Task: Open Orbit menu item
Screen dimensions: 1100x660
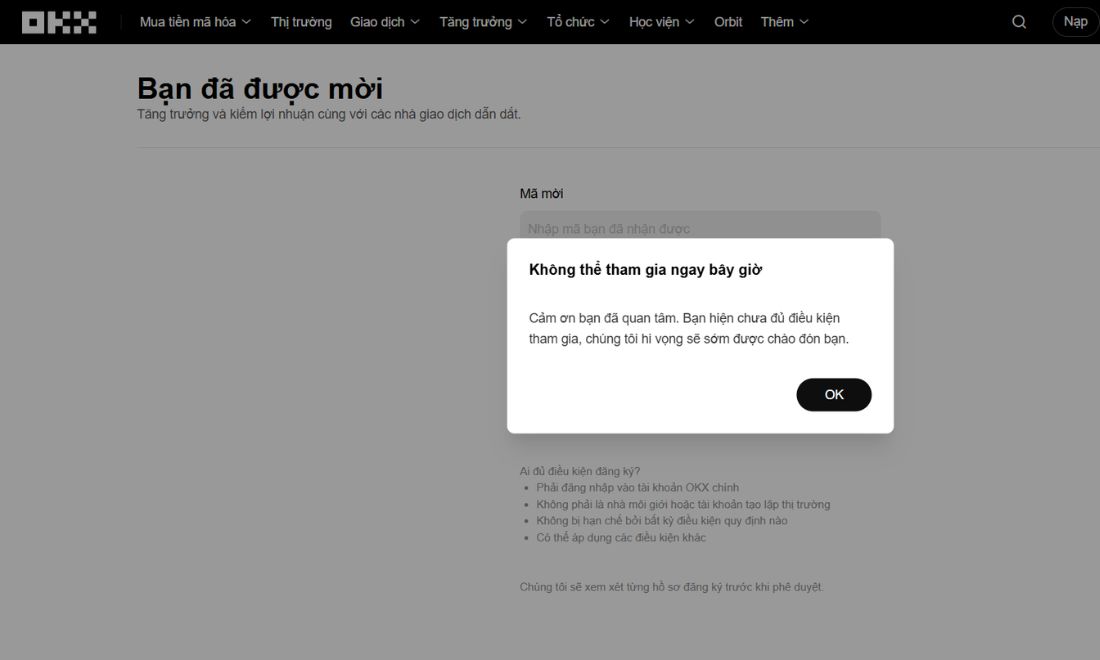Action: coord(727,22)
